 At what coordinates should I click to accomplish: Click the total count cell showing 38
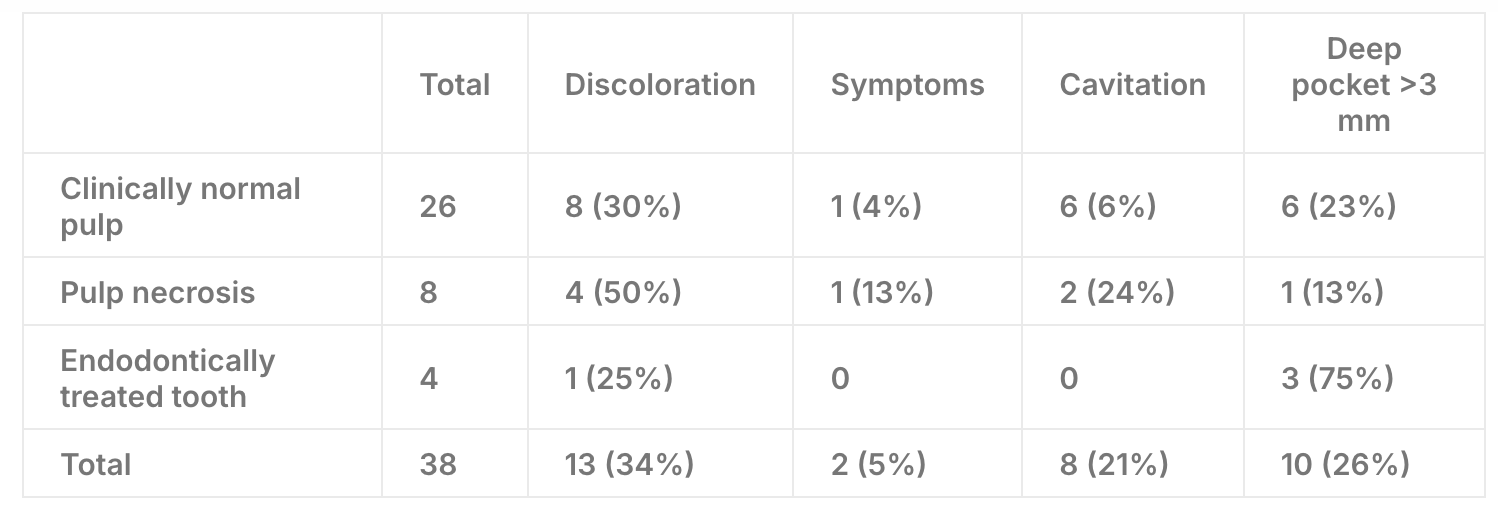438,464
